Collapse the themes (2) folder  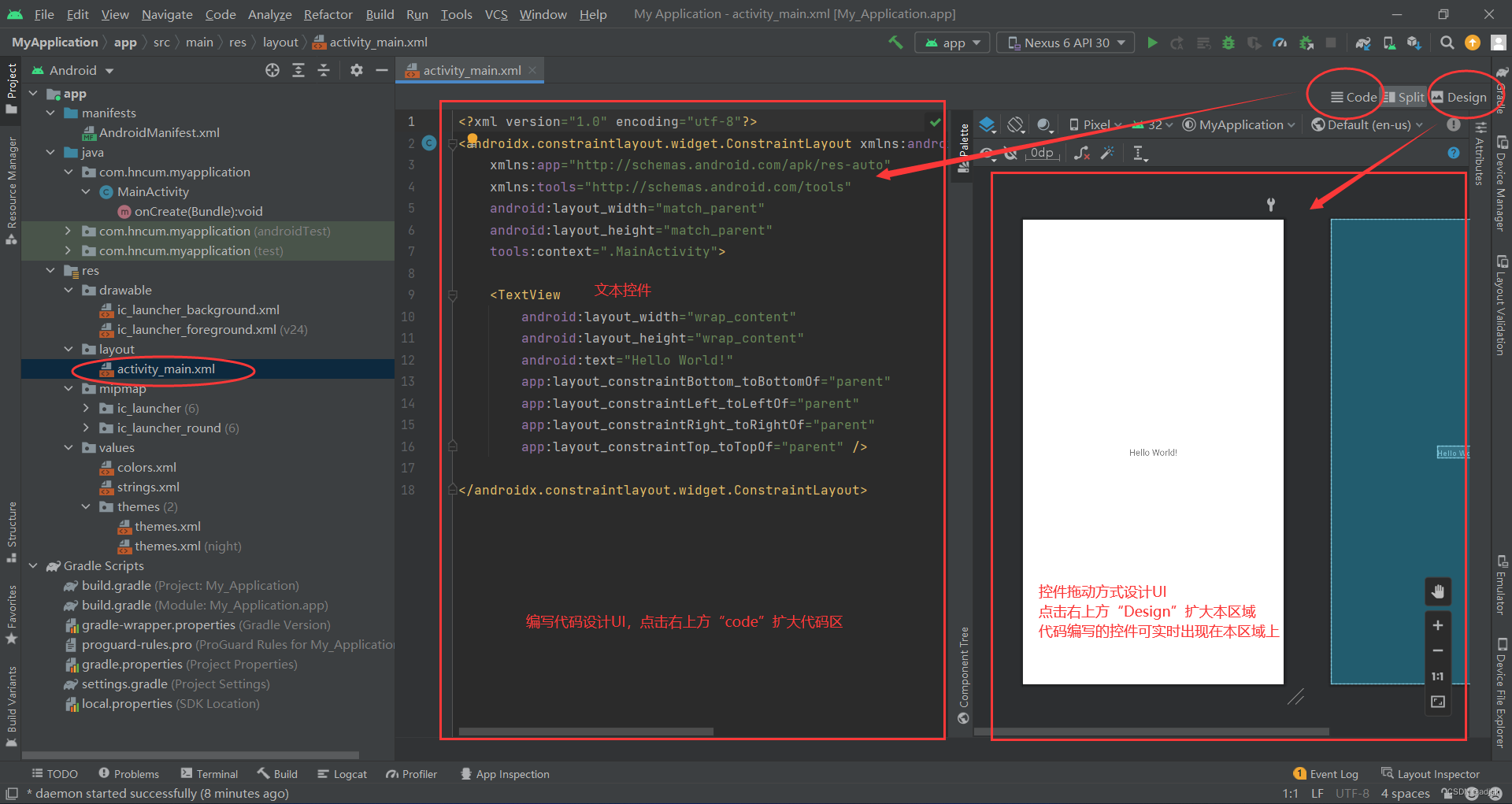point(86,506)
